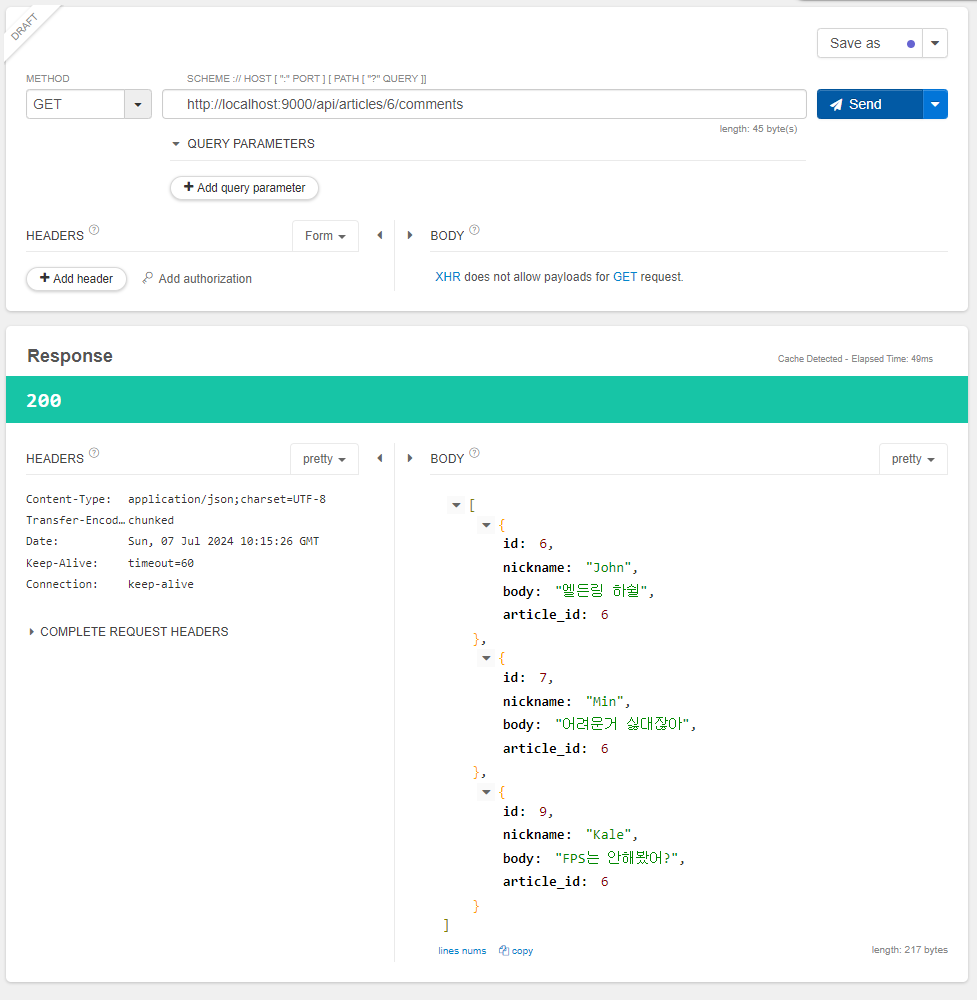The image size is (977, 1000).
Task: Collapse response headers with left arrow
Action: click(380, 459)
